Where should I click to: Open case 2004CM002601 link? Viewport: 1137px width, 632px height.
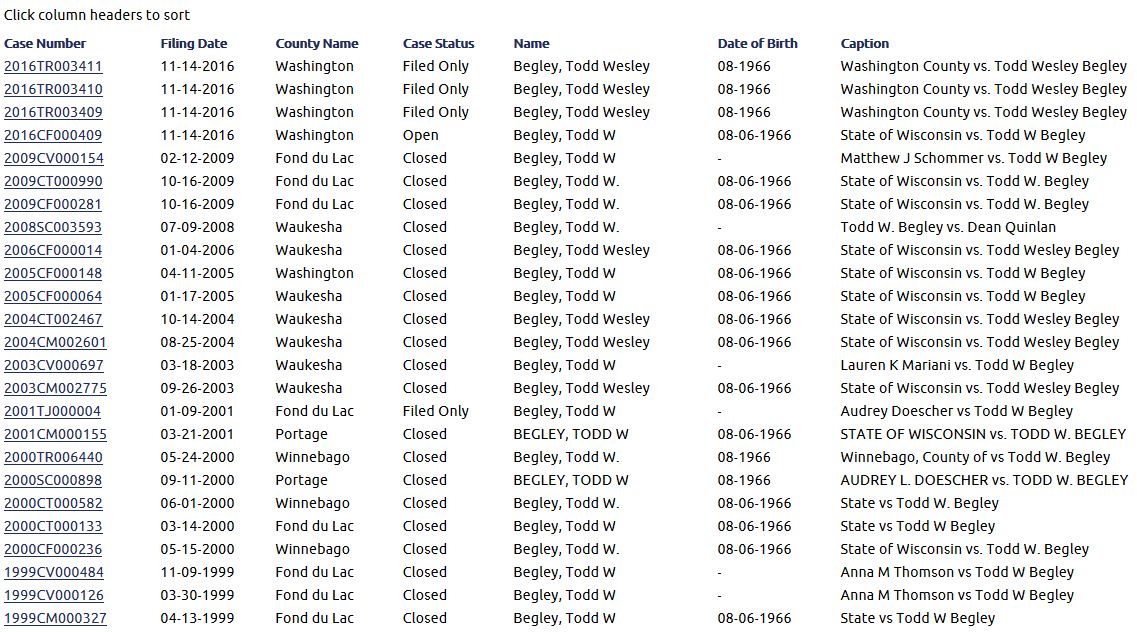(55, 342)
